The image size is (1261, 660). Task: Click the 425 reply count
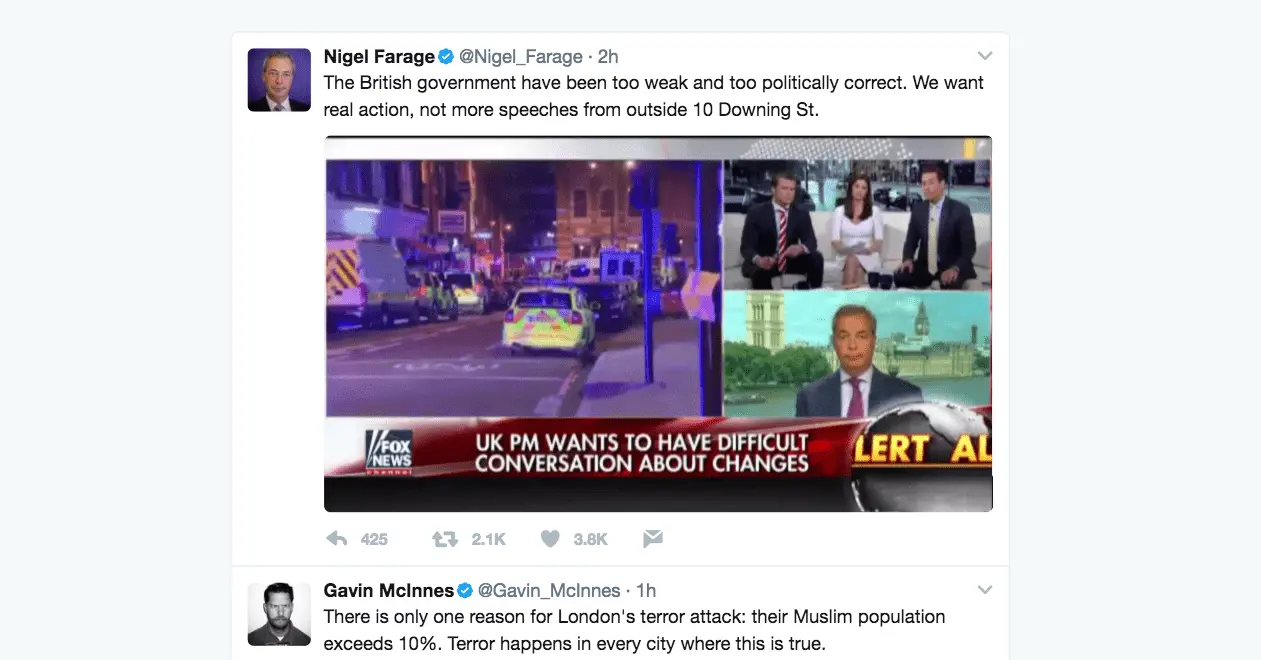click(x=374, y=539)
